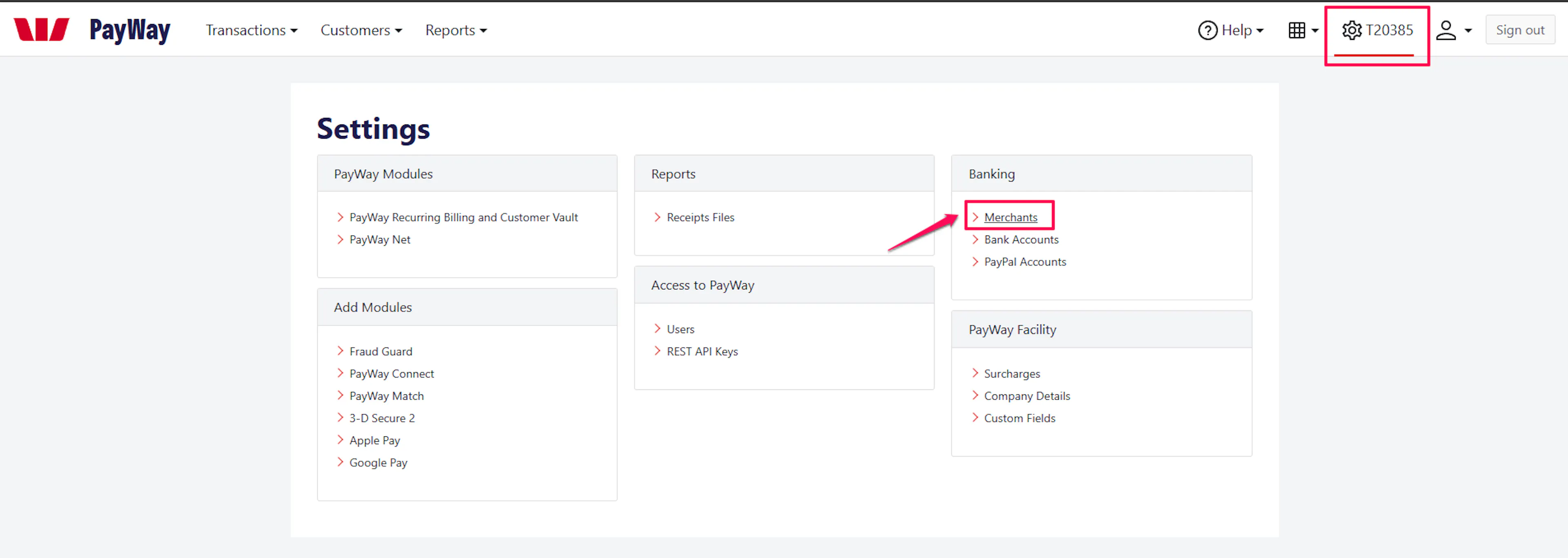Click the caret beside the user icon
Image resolution: width=1568 pixels, height=558 pixels.
(x=1468, y=31)
